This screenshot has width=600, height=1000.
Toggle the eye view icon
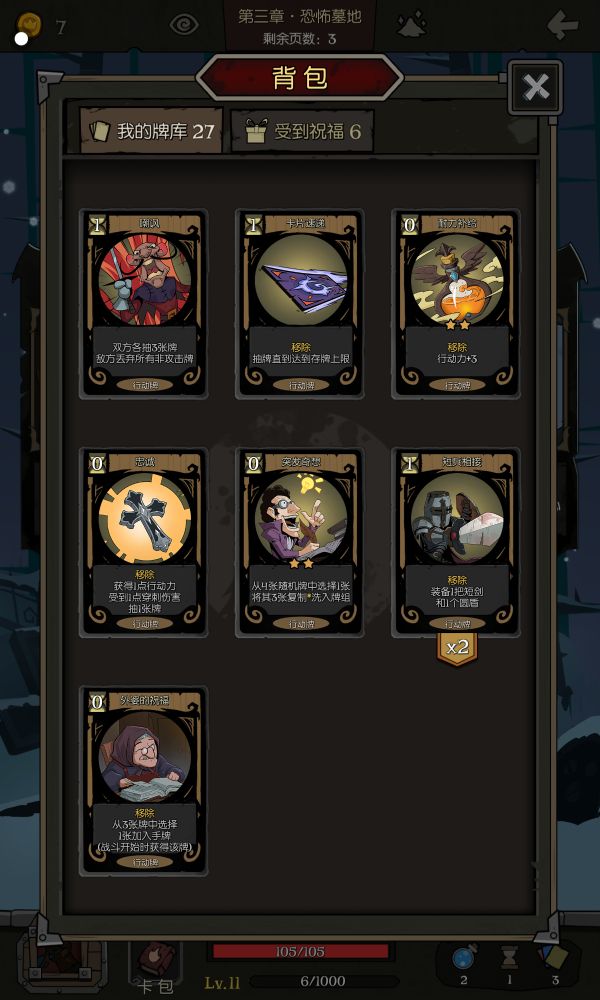184,25
